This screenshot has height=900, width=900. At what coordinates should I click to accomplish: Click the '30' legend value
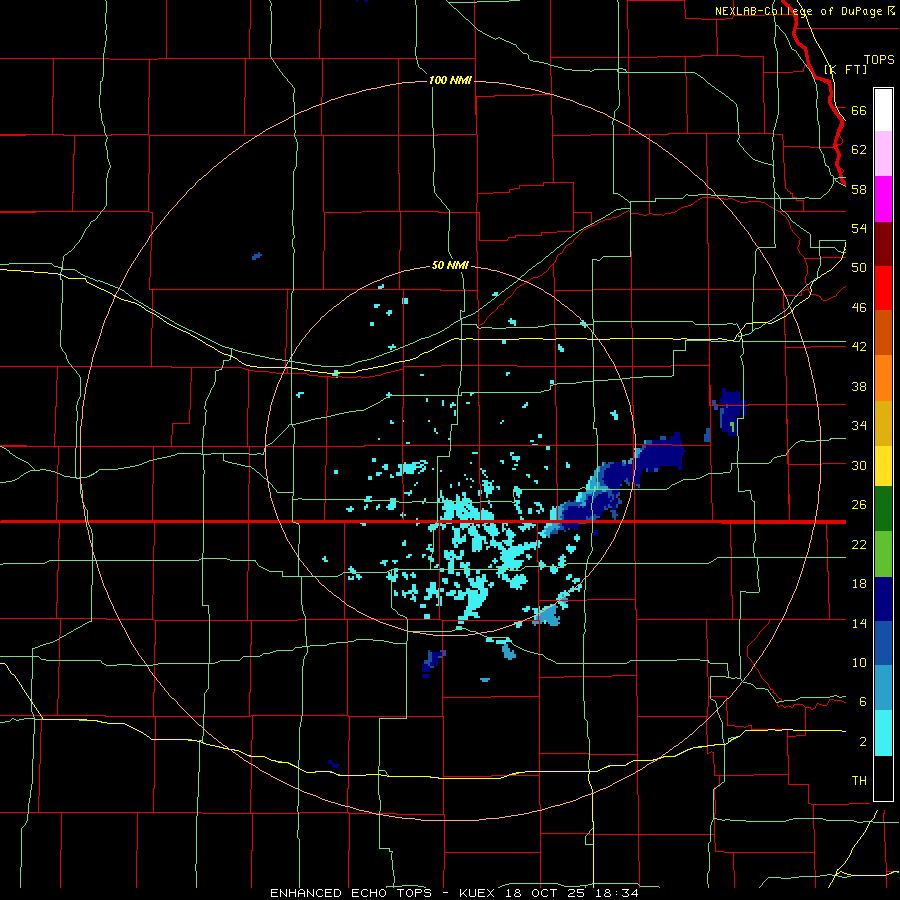(859, 465)
